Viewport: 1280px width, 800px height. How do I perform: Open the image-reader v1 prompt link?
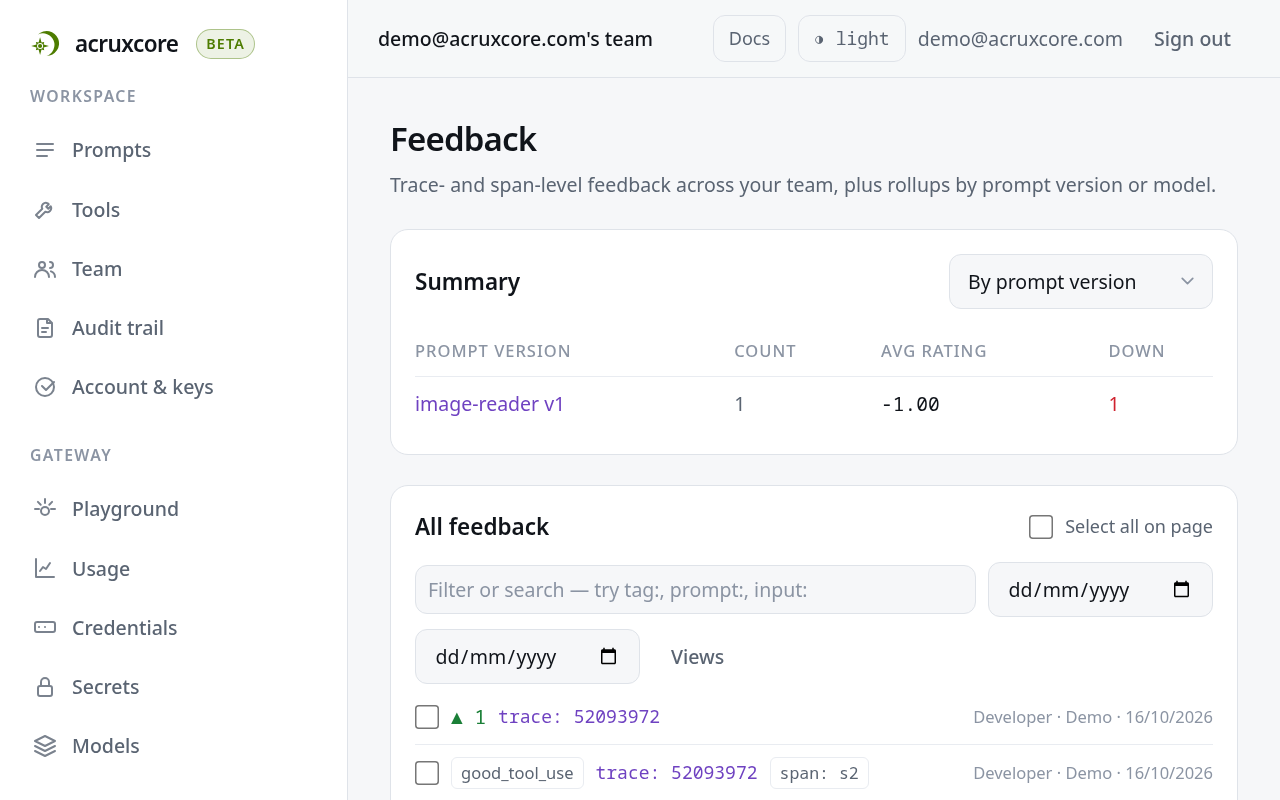tap(490, 404)
